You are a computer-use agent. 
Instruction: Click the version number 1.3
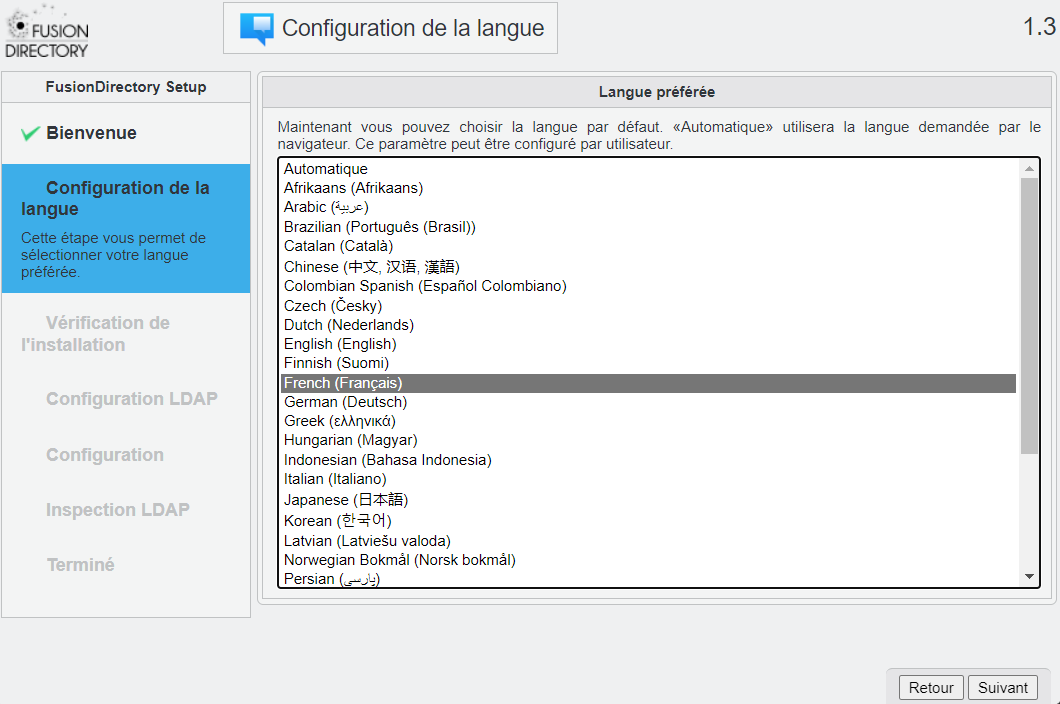coord(1039,27)
